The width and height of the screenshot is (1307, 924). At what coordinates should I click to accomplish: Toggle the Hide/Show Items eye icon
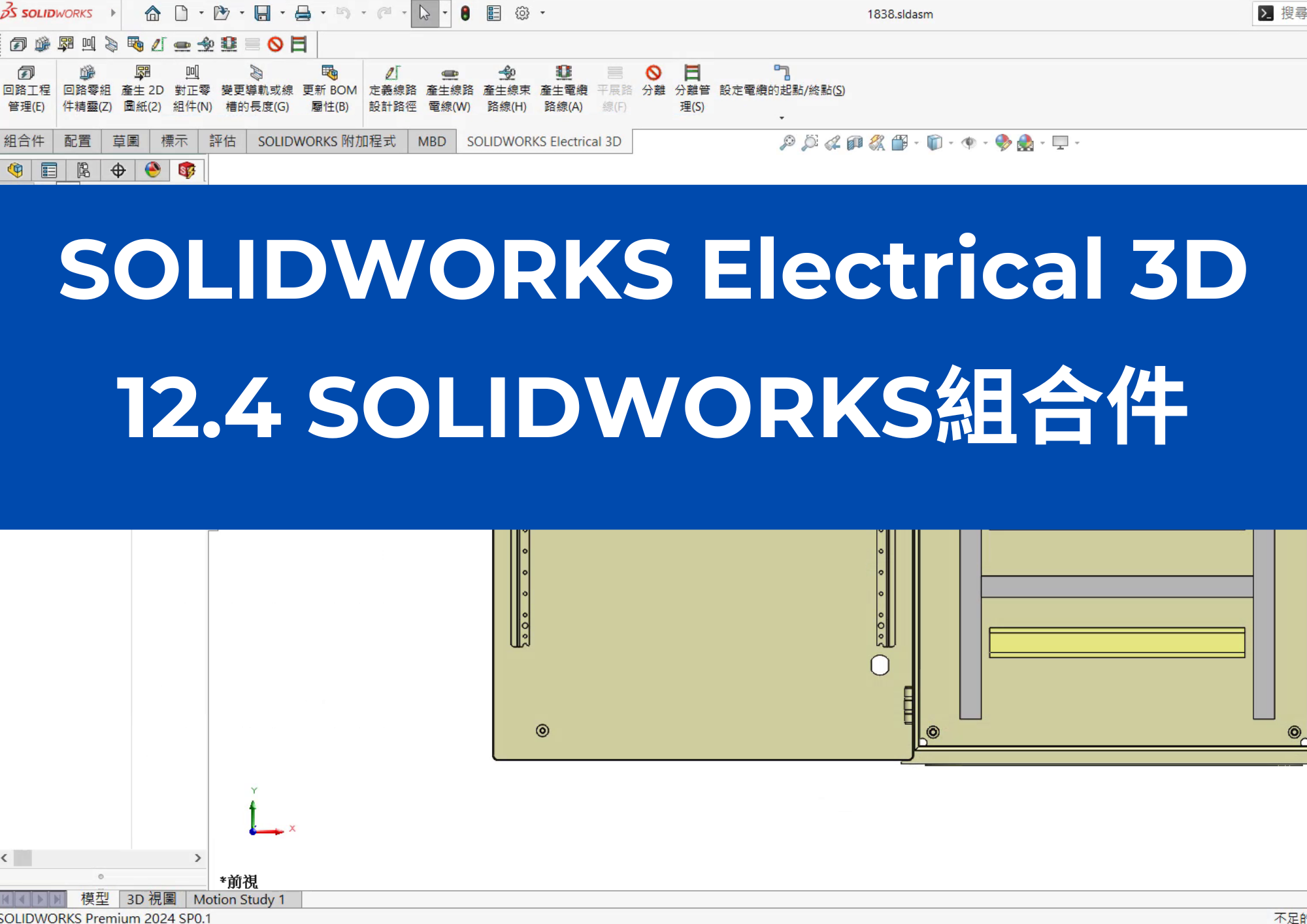tap(970, 142)
